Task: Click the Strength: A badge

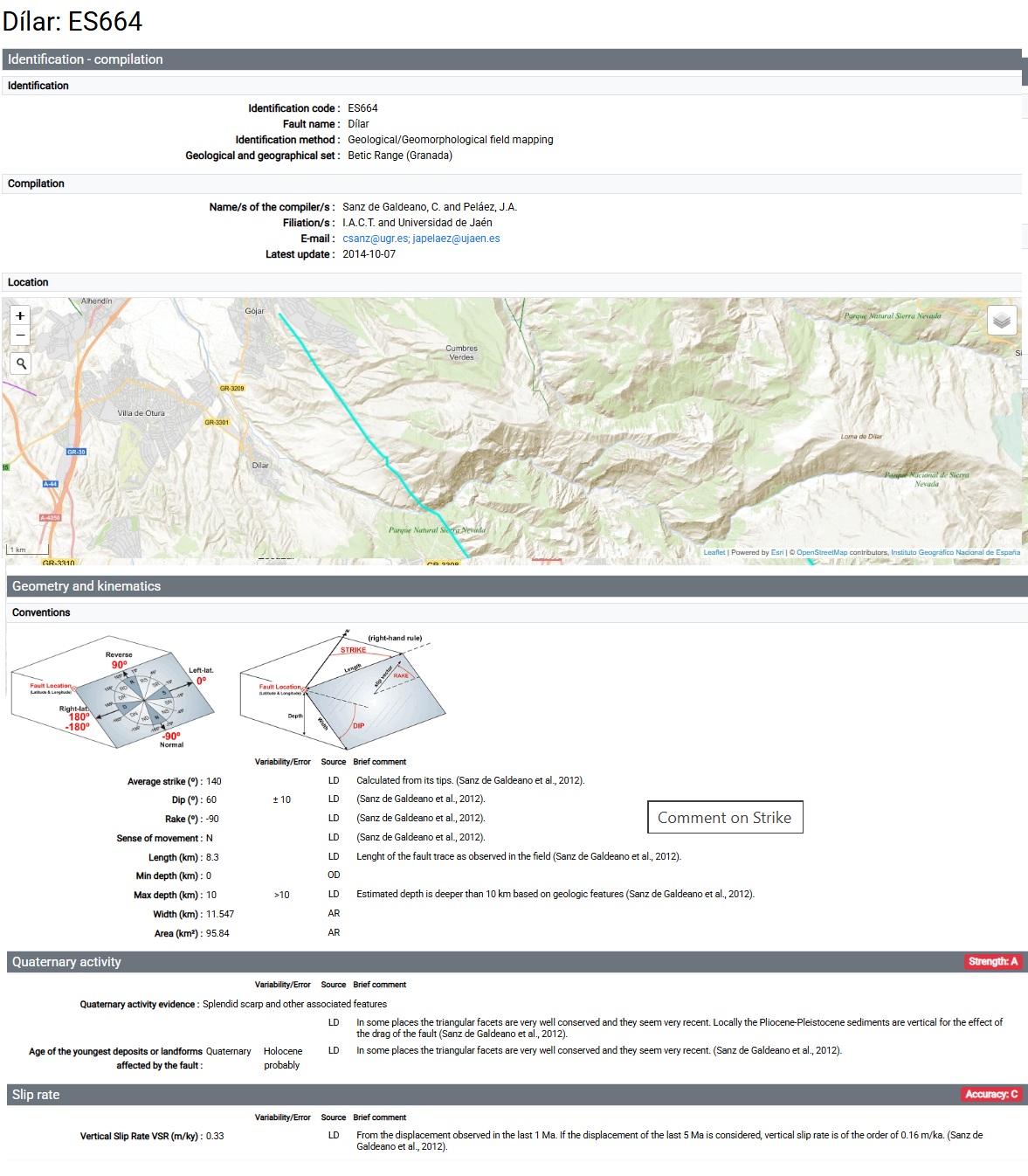Action: coord(993,962)
